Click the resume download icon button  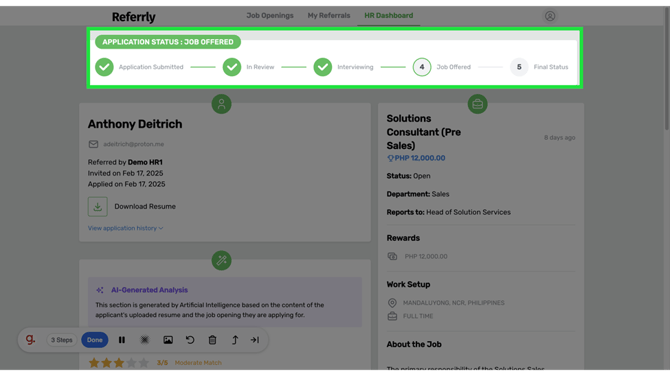(x=98, y=206)
